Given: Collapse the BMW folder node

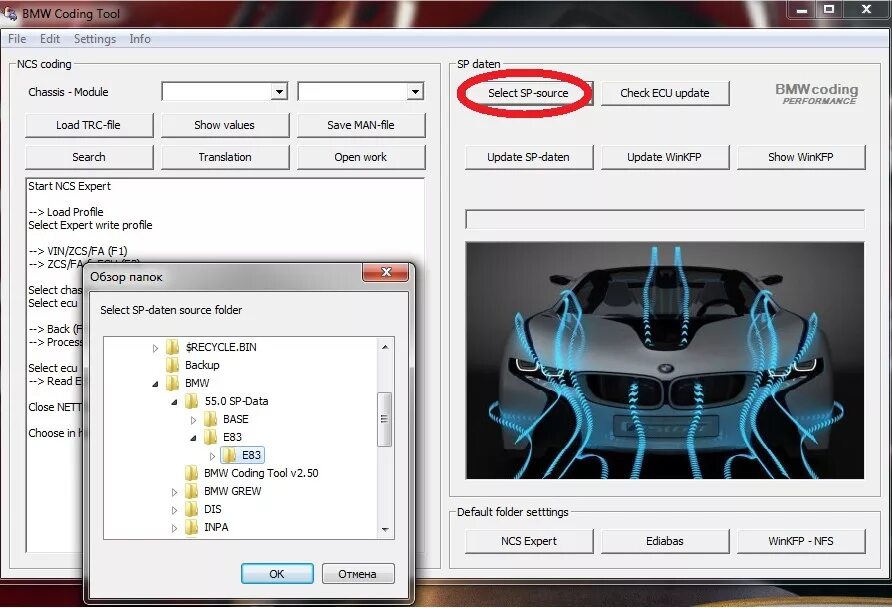Looking at the screenshot, I should click(x=155, y=384).
